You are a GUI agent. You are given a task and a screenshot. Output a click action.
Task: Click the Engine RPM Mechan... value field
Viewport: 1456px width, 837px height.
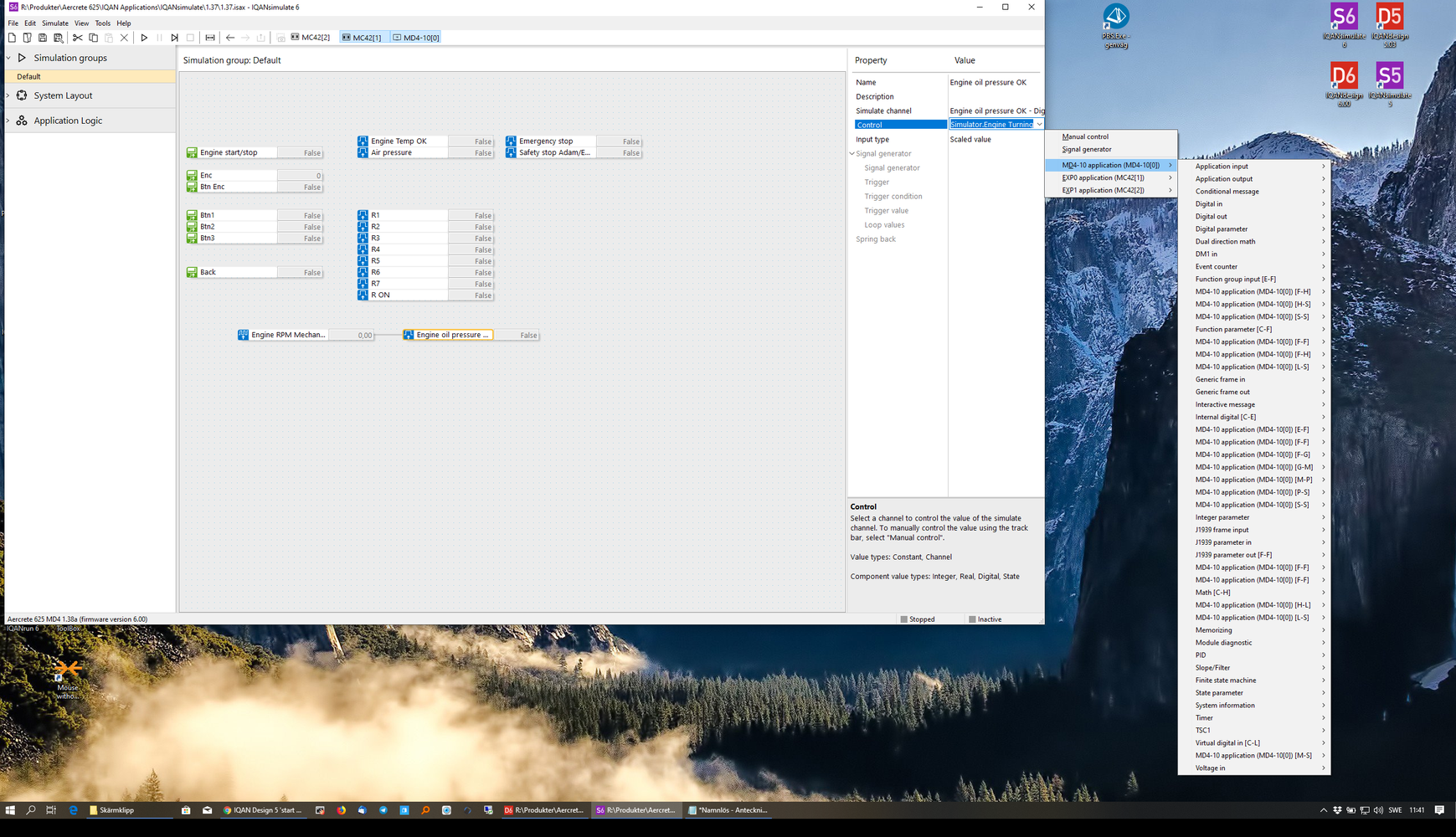pyautogui.click(x=352, y=335)
